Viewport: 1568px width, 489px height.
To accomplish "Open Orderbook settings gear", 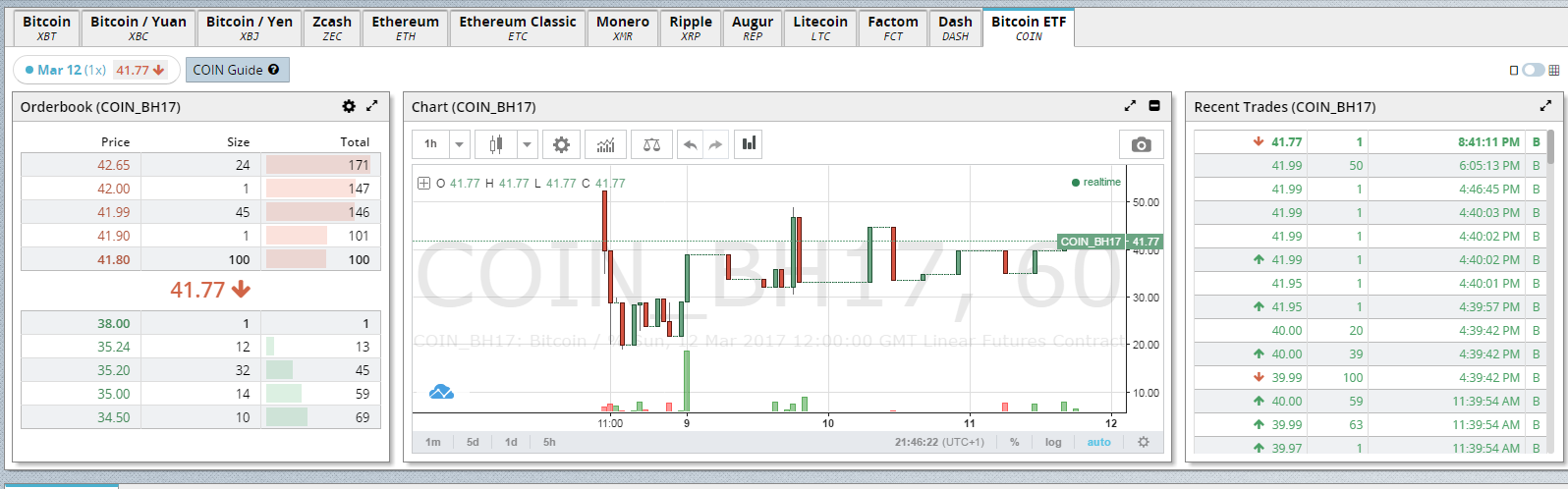I will 349,106.
